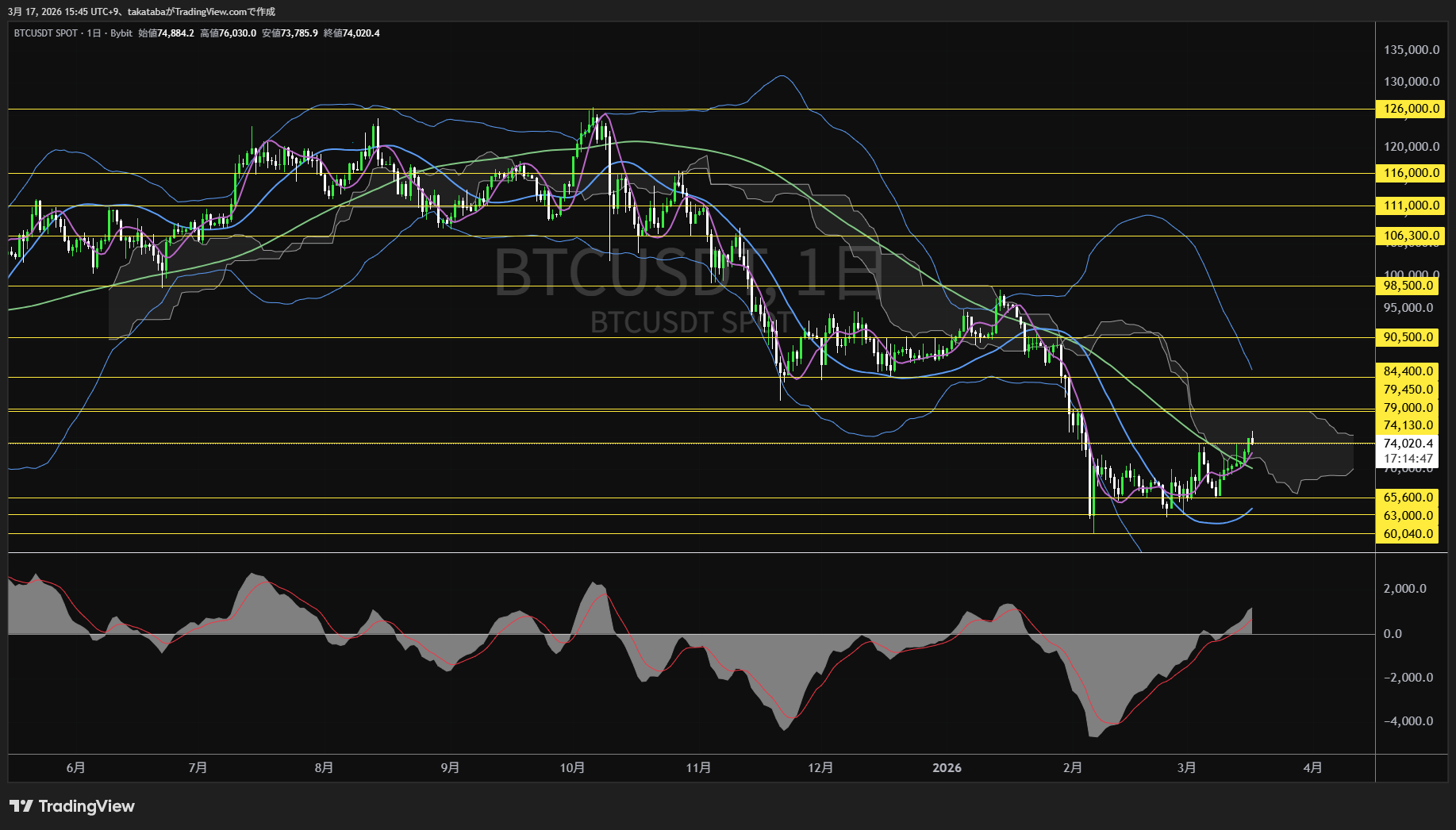The image size is (1456, 830).
Task: Click the 120,000.0 price scale tick
Action: pos(1412,147)
